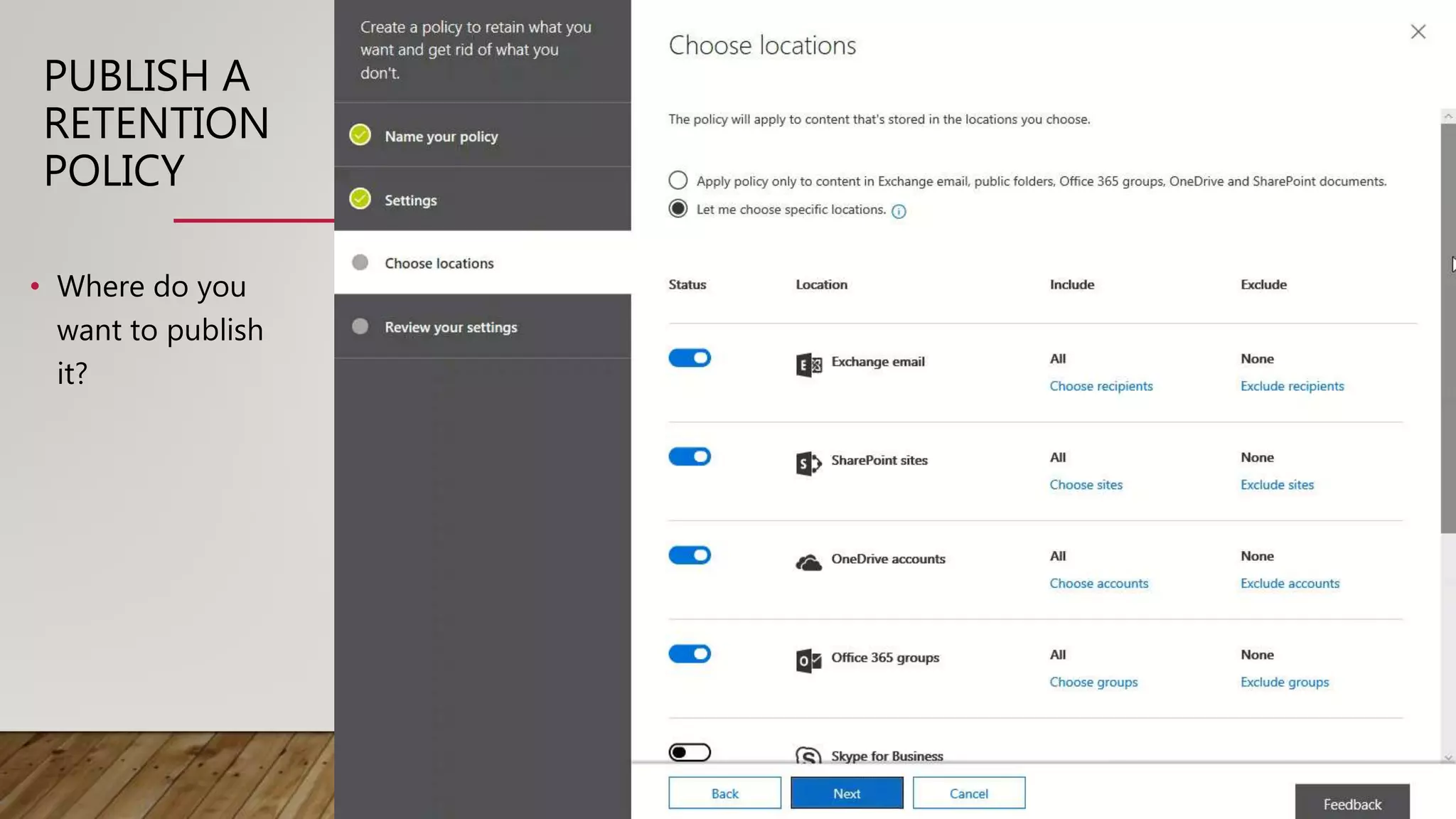Click the OneDrive accounts cloud icon

808,562
